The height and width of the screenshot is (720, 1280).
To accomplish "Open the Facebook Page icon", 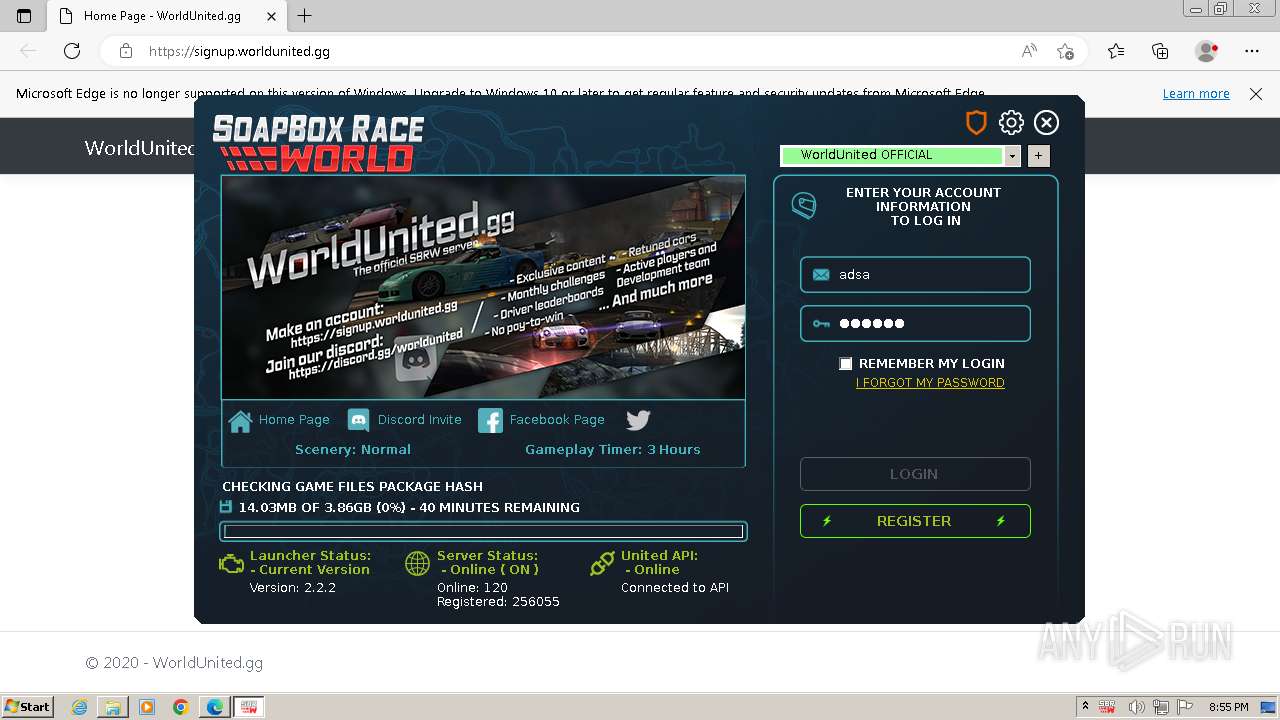I will [490, 421].
